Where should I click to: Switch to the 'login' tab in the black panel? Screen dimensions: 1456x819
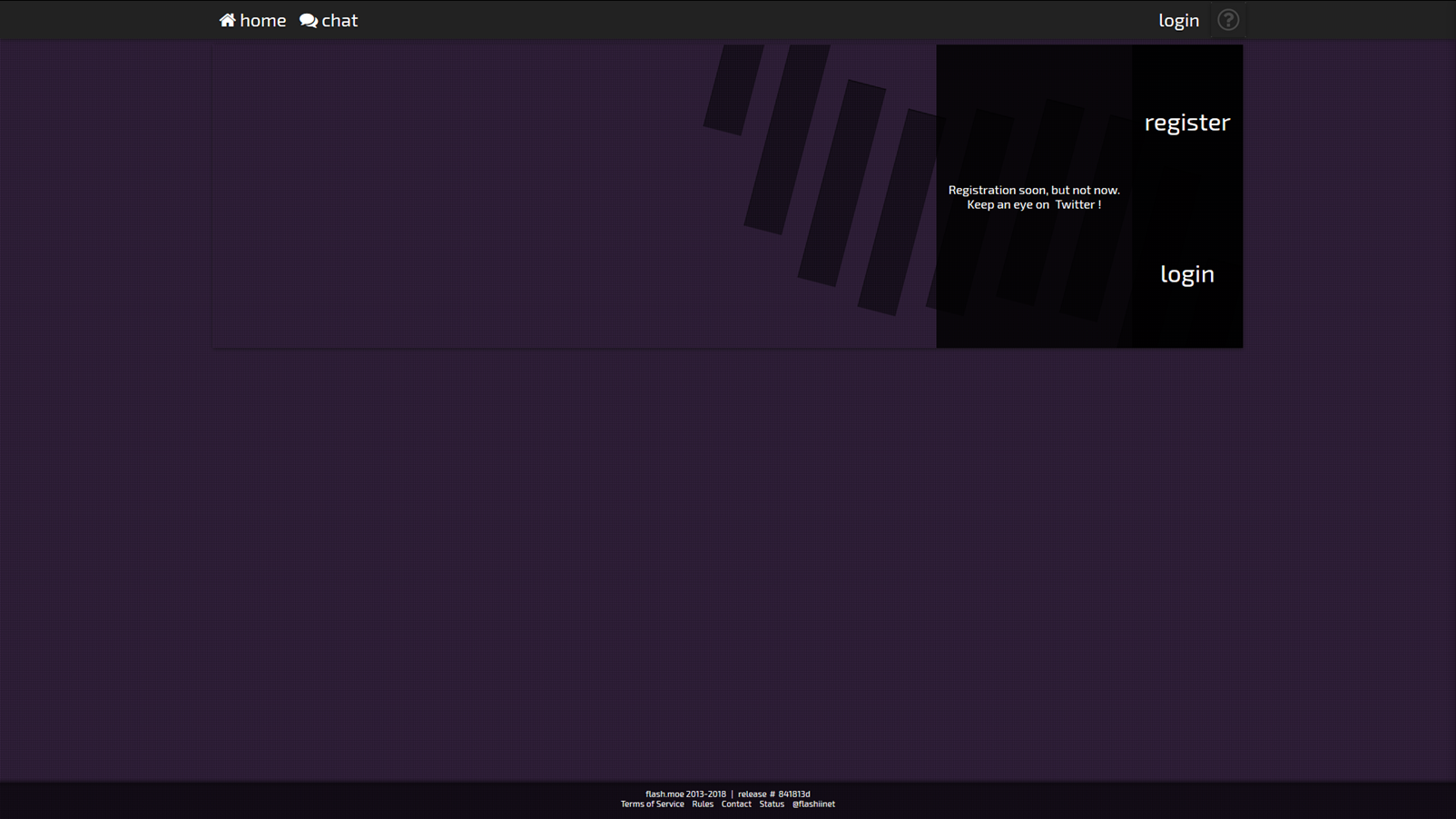pos(1186,273)
